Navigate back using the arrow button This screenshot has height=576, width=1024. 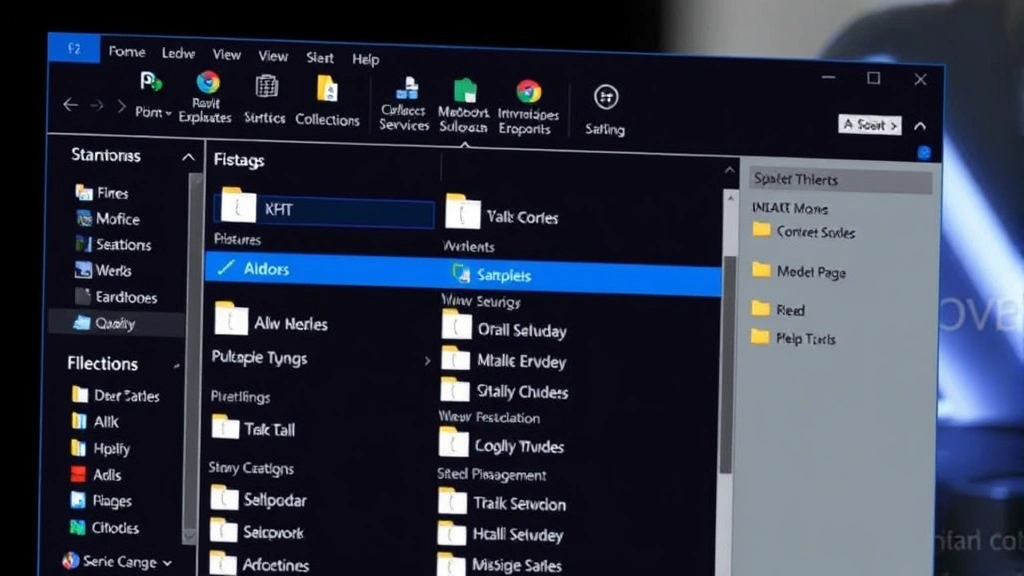tap(70, 104)
